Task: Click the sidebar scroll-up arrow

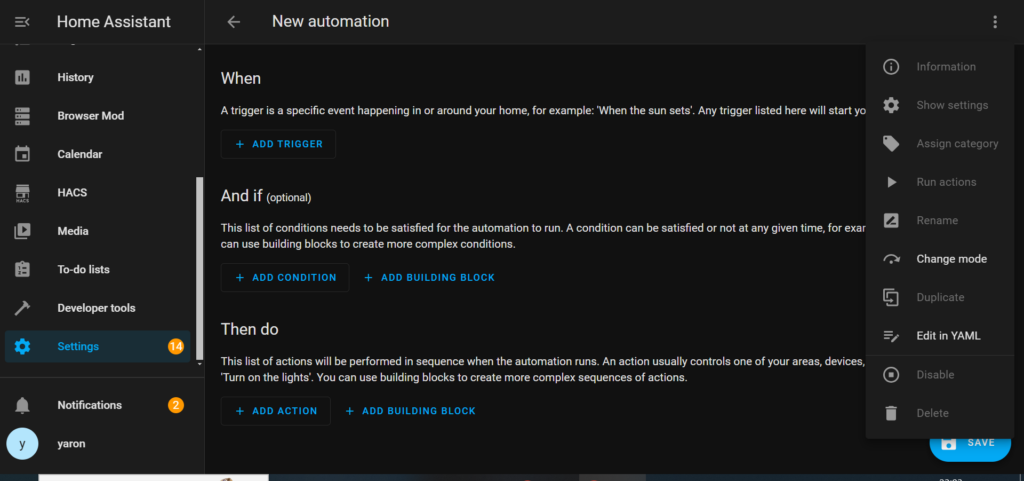Action: point(200,49)
